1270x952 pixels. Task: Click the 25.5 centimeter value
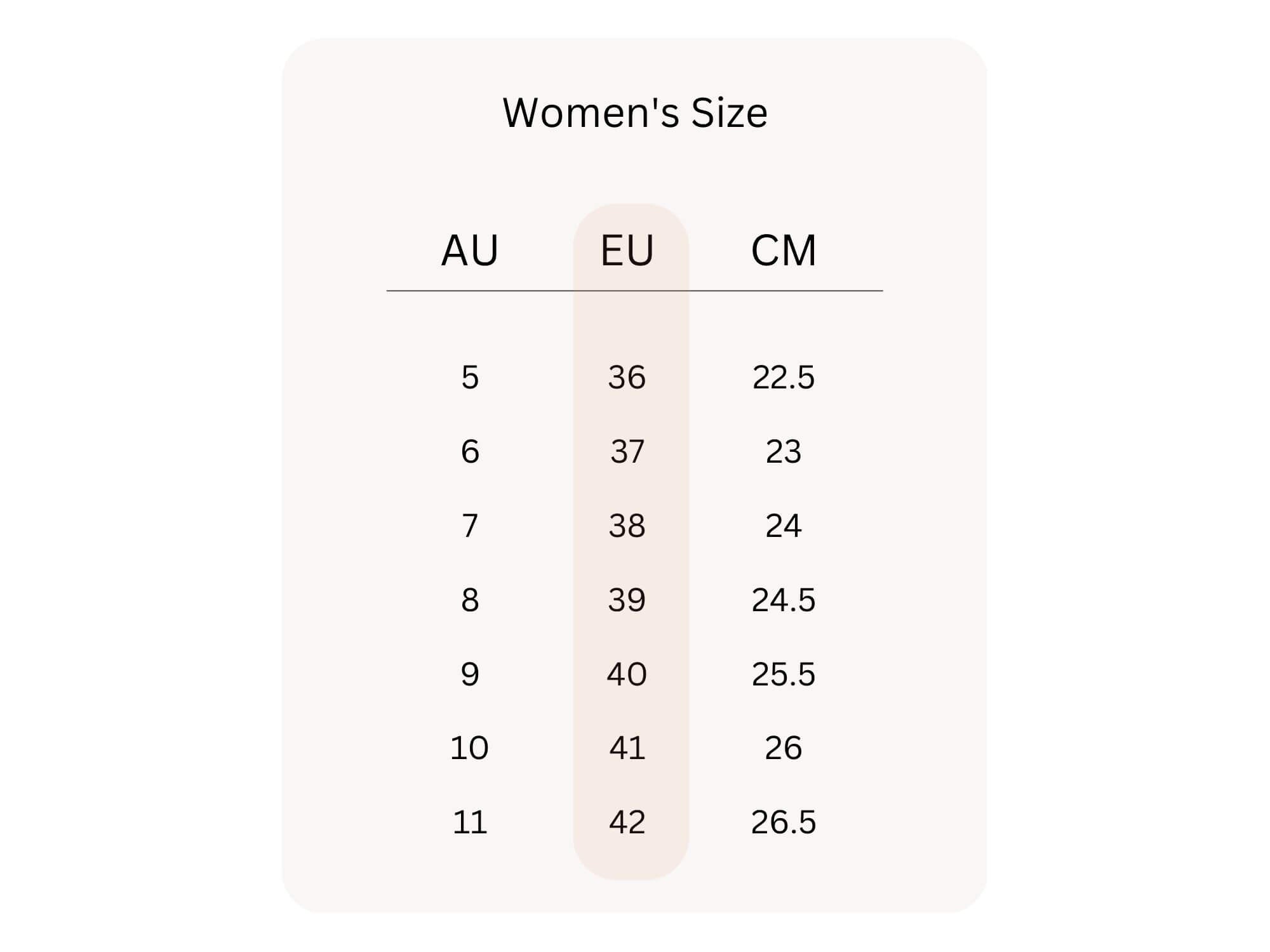tap(784, 674)
